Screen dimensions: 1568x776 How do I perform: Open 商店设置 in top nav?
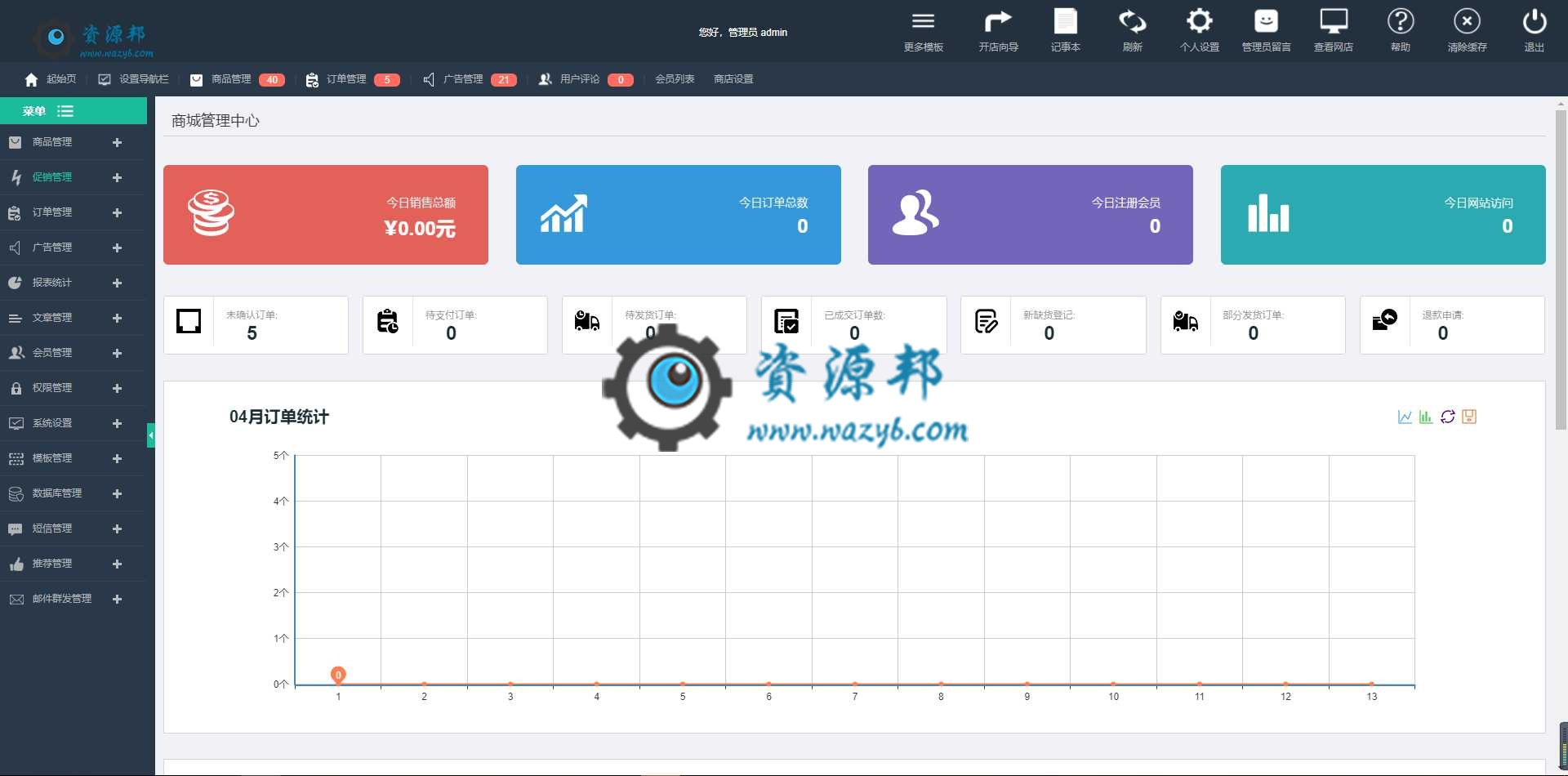tap(733, 79)
